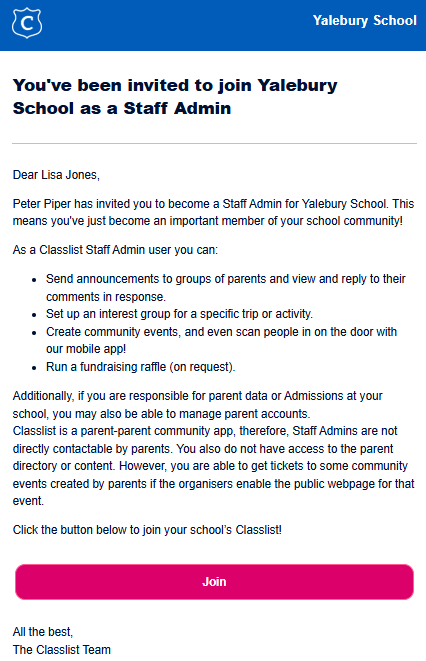
Task: Click the fundraising raffle bullet item
Action: [x=140, y=367]
